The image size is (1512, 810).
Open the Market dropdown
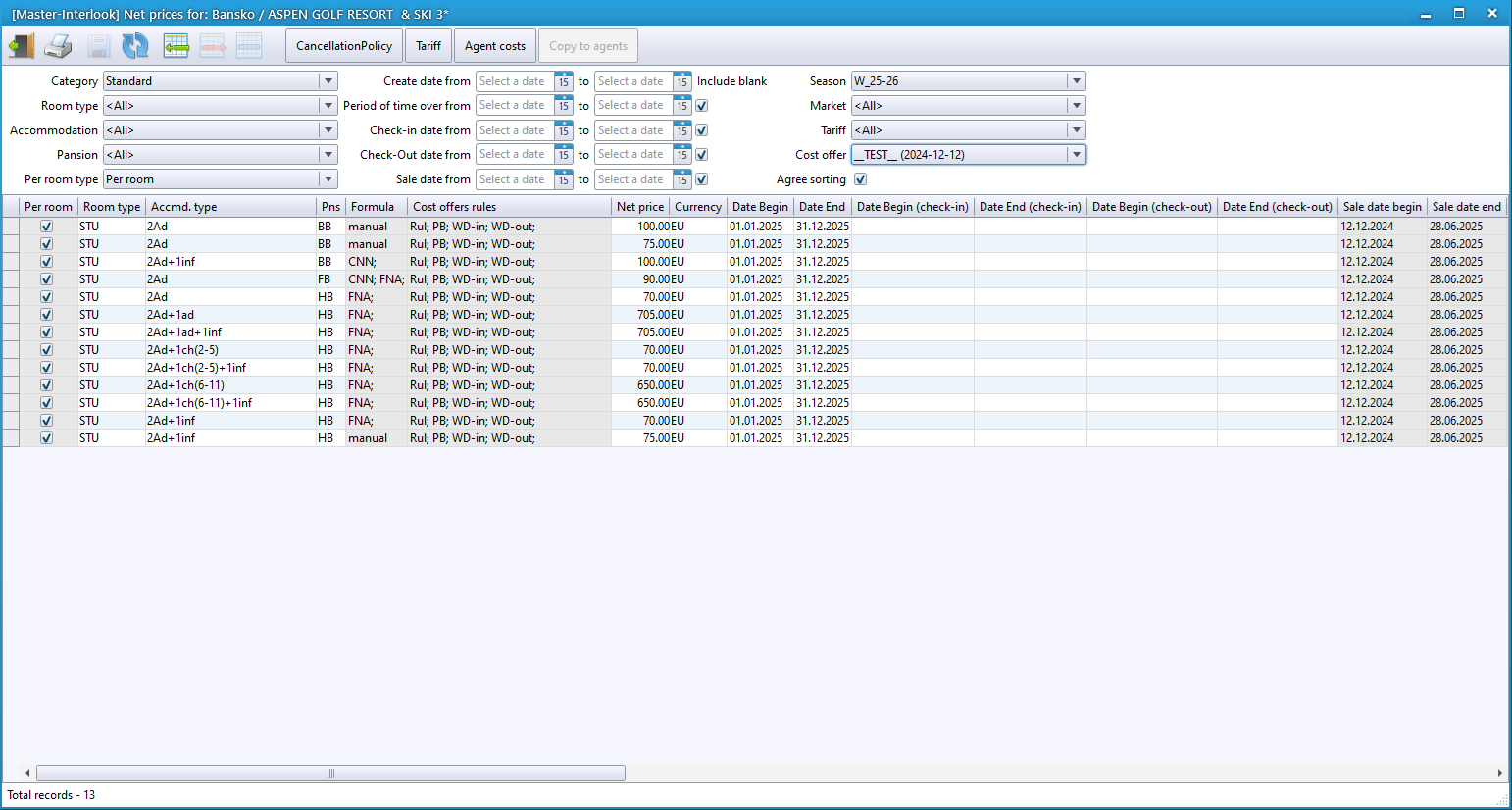coord(1077,106)
